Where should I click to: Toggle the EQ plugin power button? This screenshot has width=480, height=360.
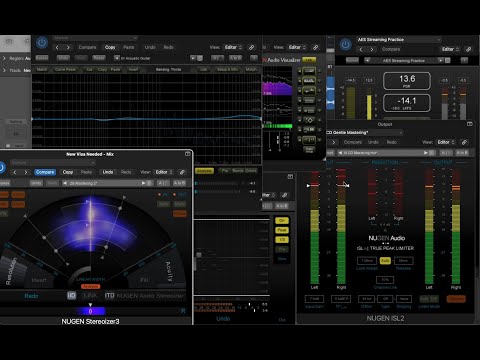click(42, 42)
